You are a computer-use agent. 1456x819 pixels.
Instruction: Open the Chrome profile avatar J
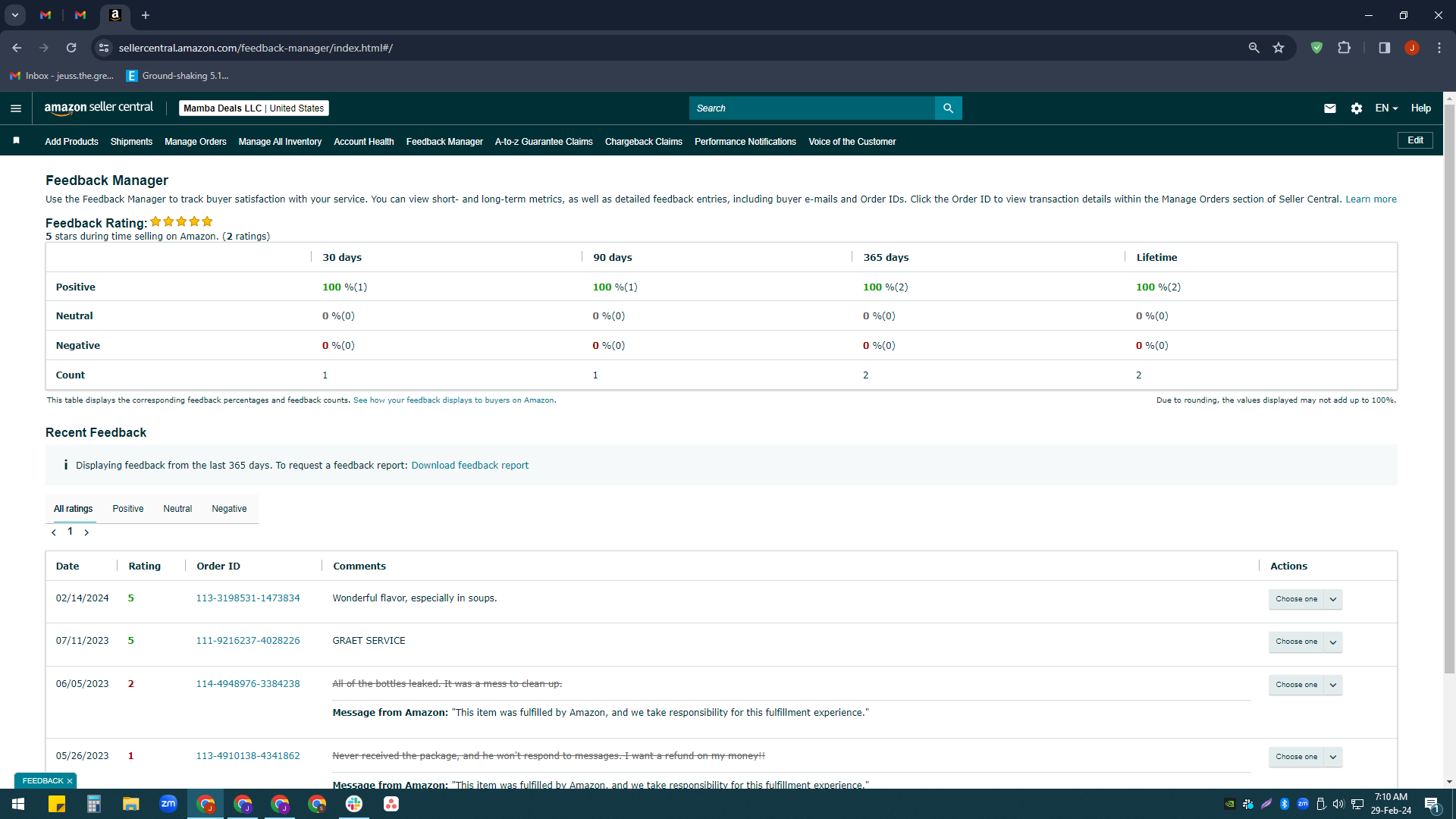click(1411, 48)
